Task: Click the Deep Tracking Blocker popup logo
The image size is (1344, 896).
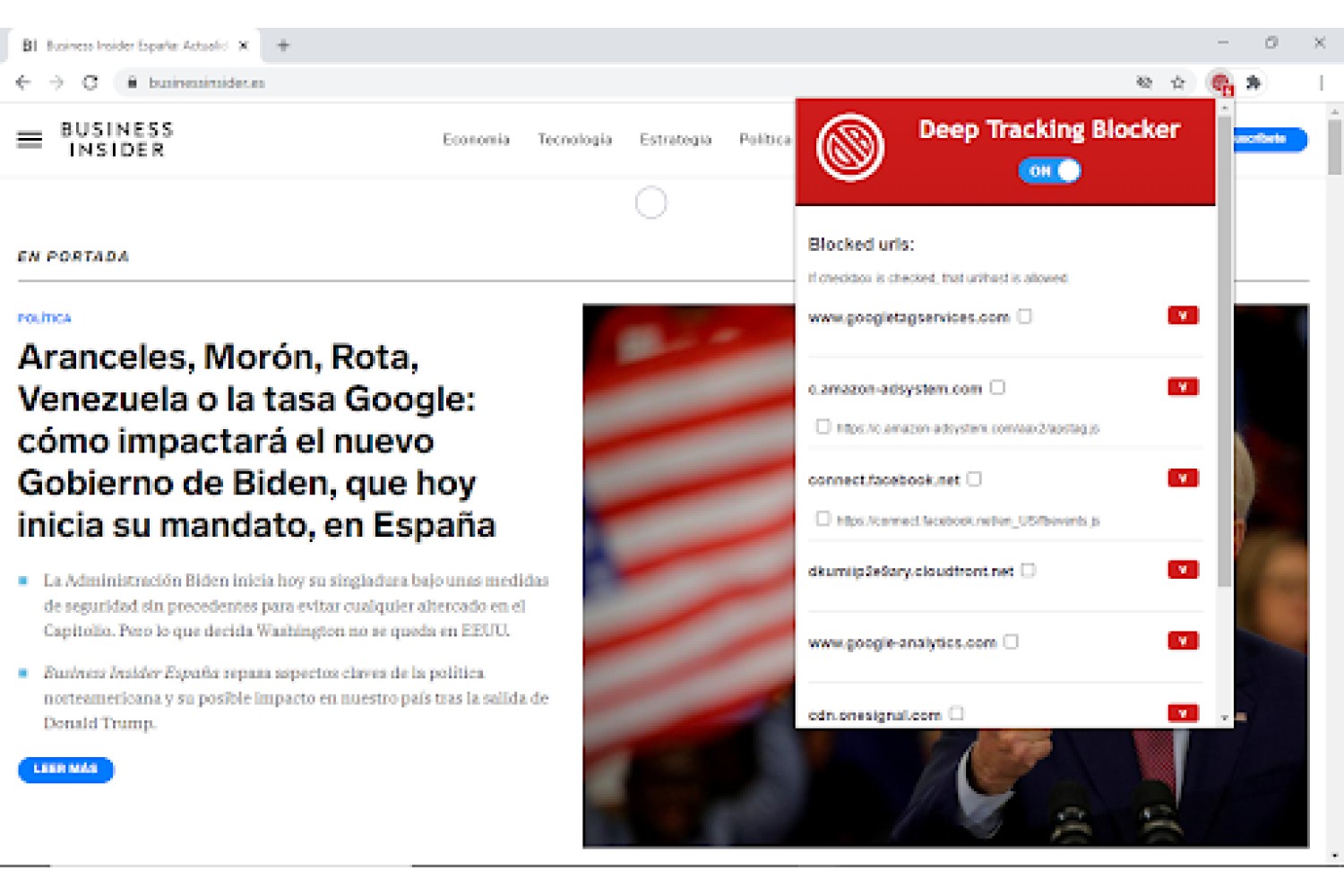Action: tap(849, 148)
